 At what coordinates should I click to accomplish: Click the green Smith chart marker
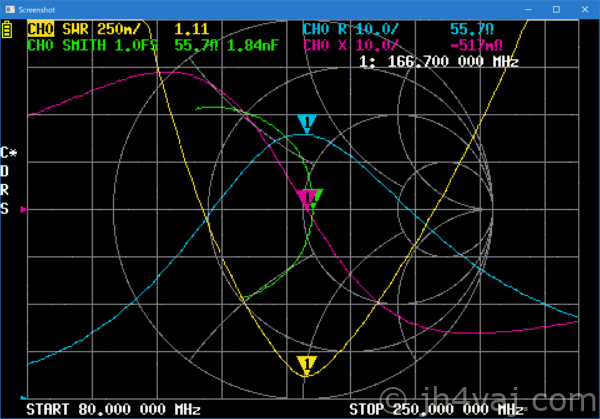coord(315,197)
